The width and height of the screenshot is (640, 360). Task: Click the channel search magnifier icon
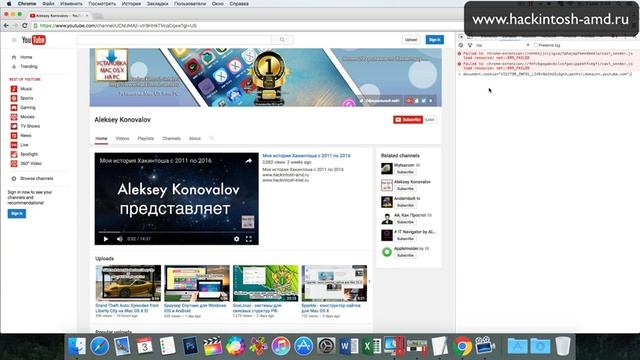point(211,138)
